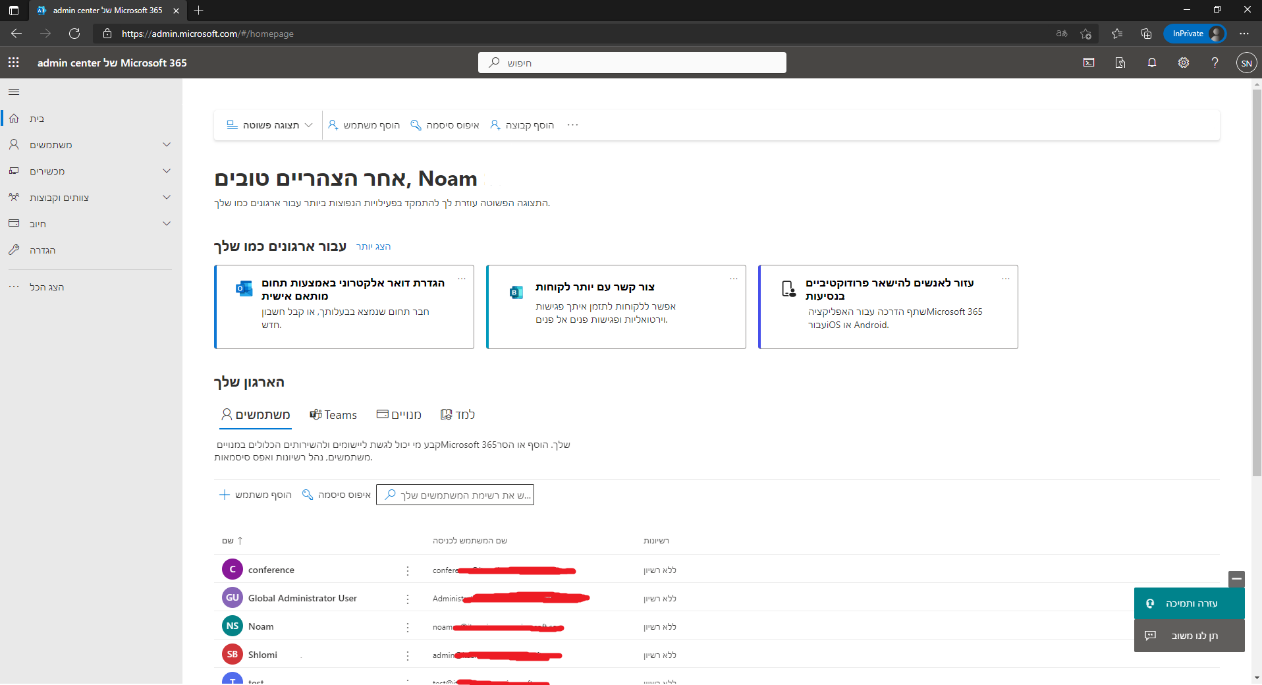This screenshot has width=1262, height=685.
Task: Open the settings gear in header
Action: tap(1183, 63)
